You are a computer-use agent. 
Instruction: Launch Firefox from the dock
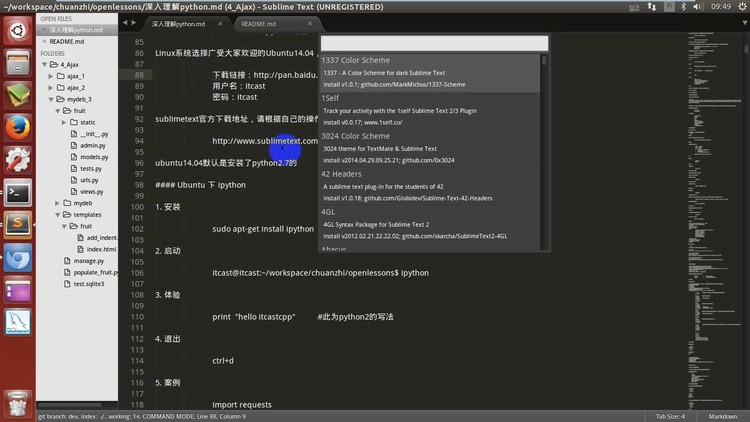click(x=18, y=128)
